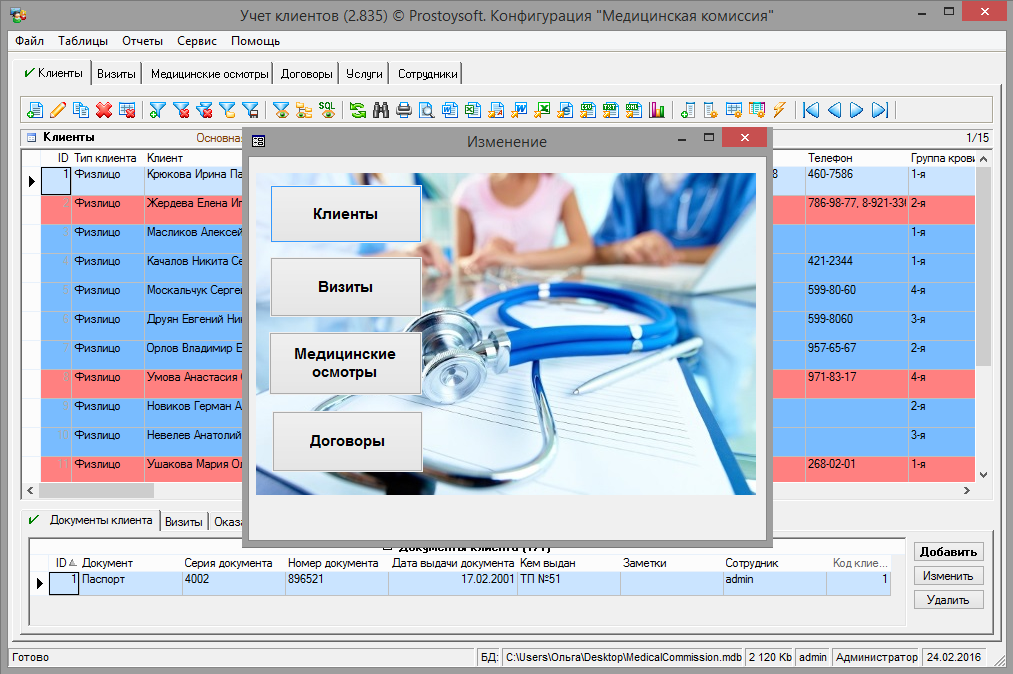This screenshot has width=1013, height=674.
Task: Click the add new record toolbar icon
Action: [35, 110]
